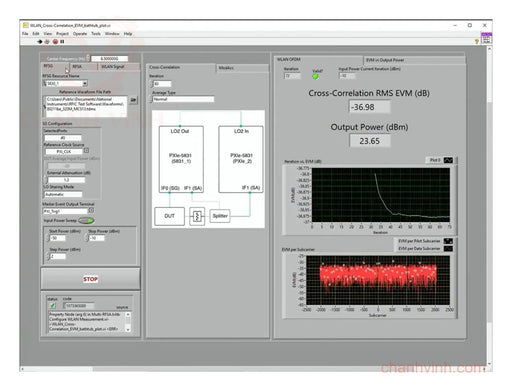Click the LO2 Out module box

(181, 159)
